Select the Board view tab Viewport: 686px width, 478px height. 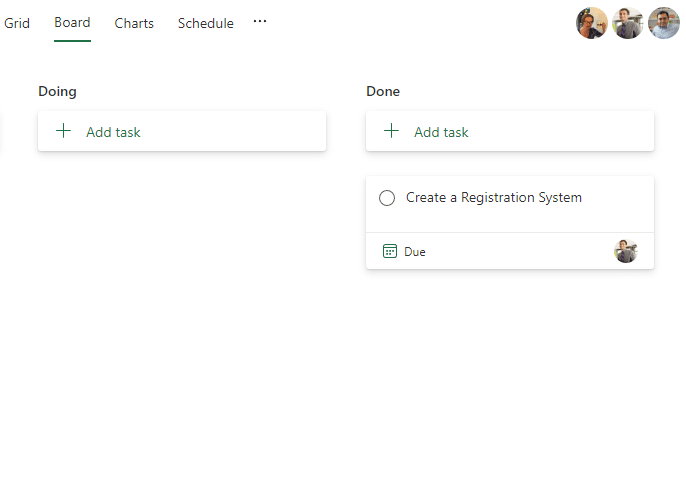(x=72, y=23)
